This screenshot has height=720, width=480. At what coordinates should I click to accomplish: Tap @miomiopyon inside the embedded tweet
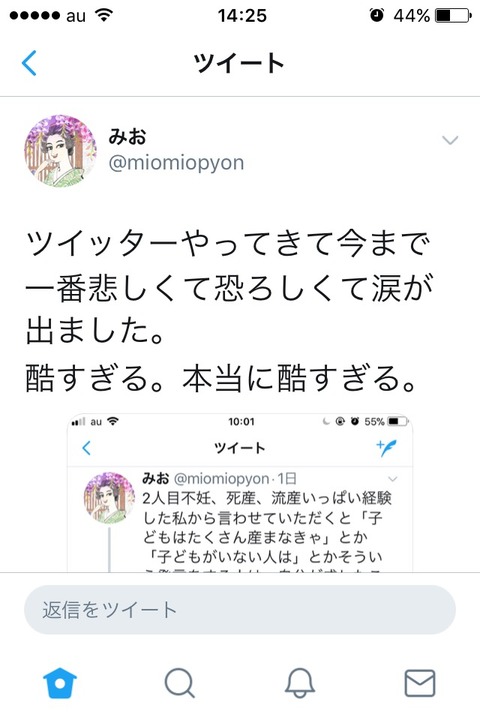pyautogui.click(x=221, y=479)
